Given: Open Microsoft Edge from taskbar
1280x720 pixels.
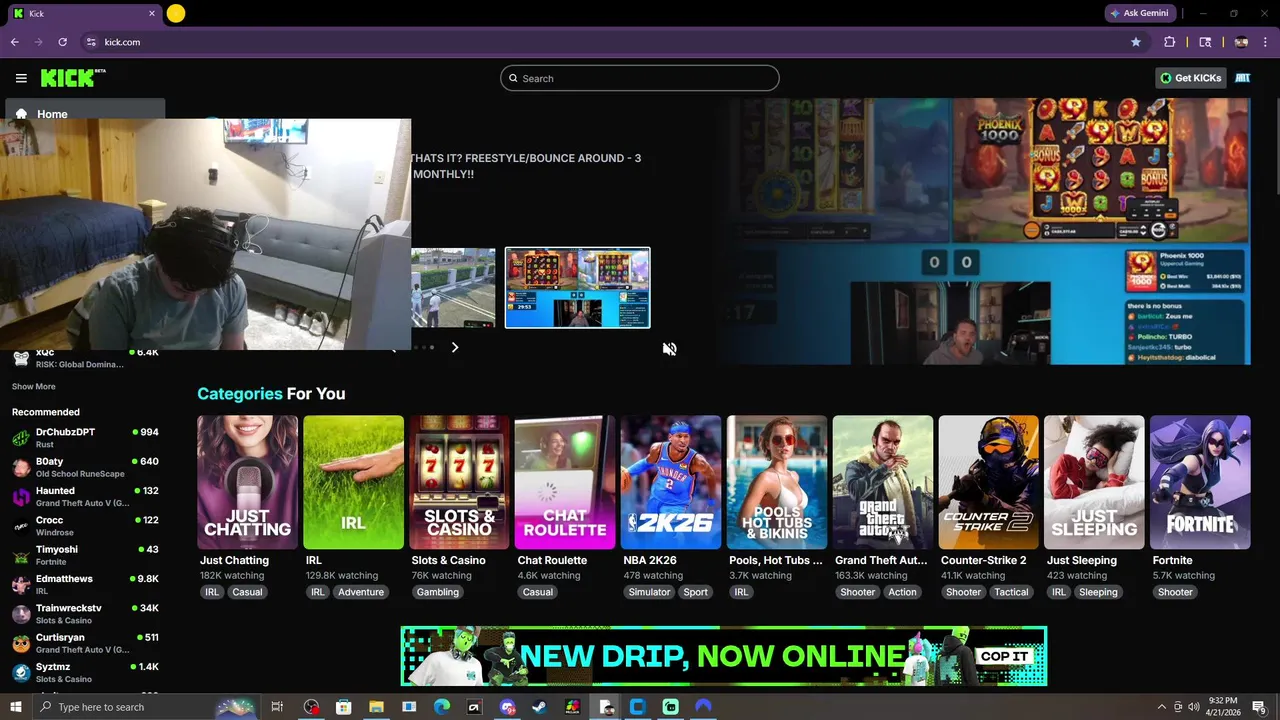Looking at the screenshot, I should tap(442, 707).
